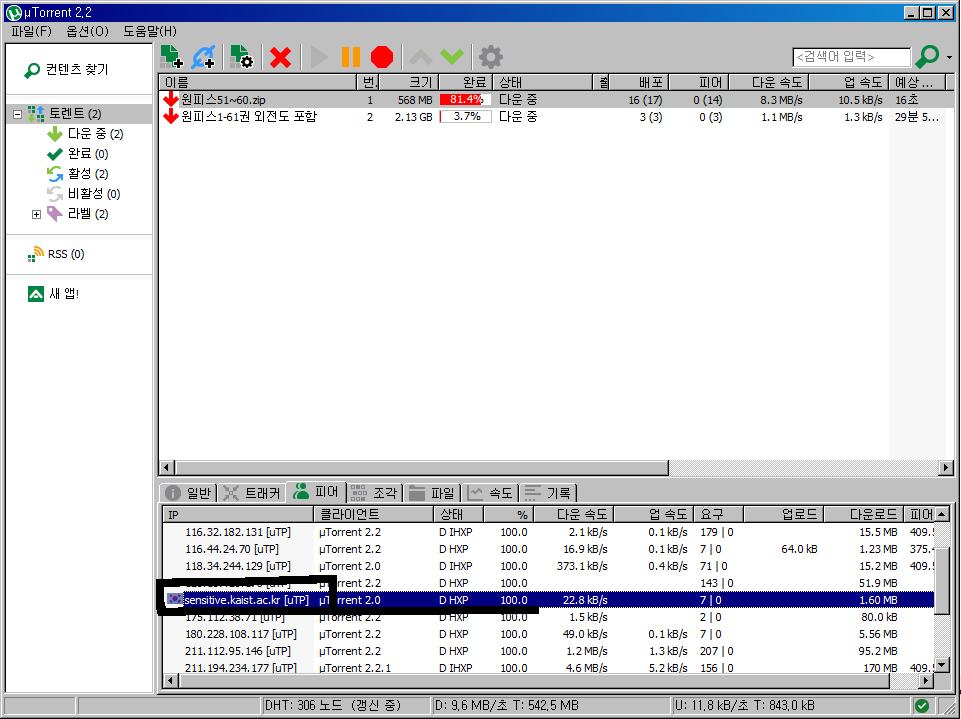Click the green search magnifier icon
This screenshot has height=719, width=961.
tap(927, 57)
